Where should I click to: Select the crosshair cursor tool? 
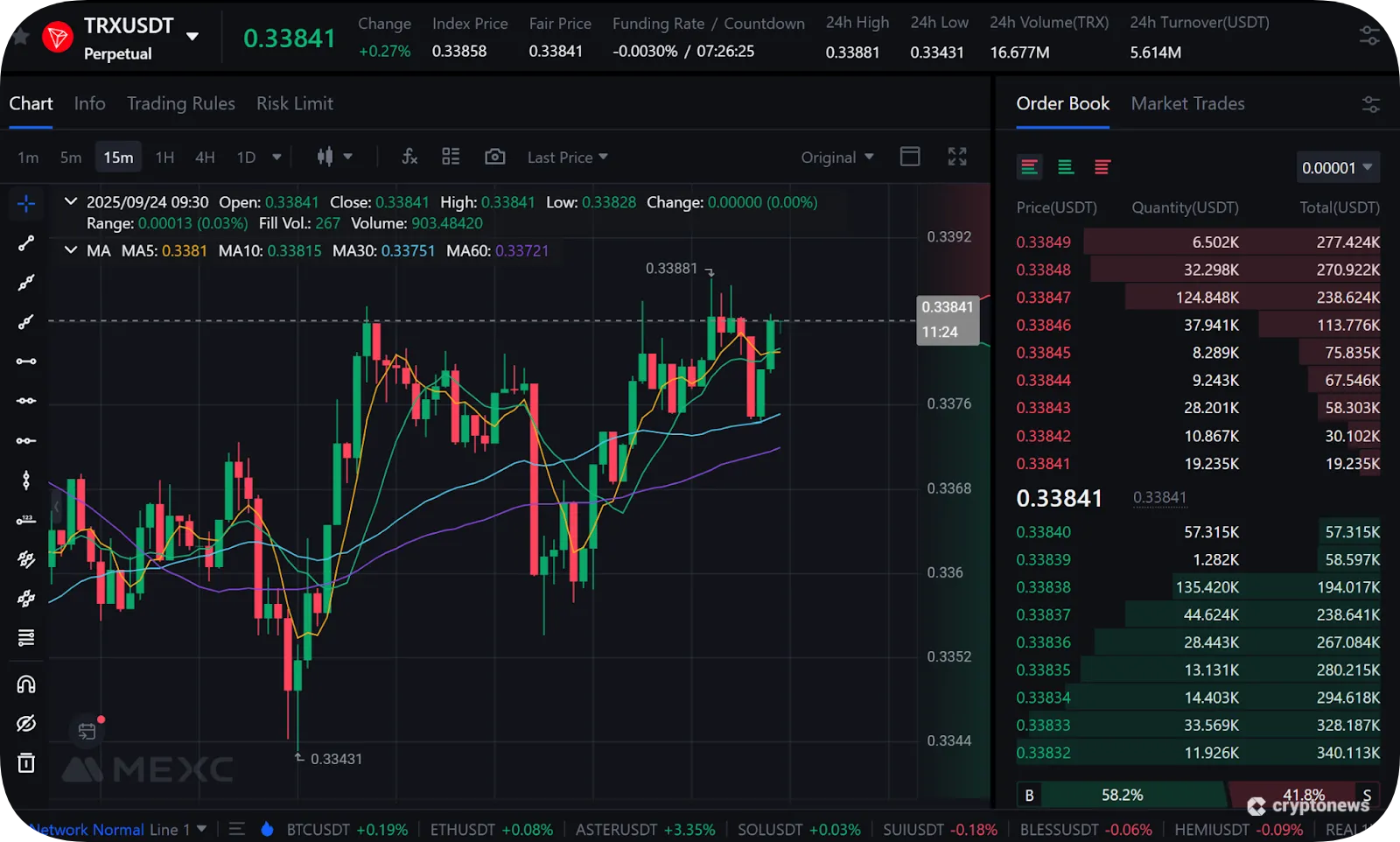click(26, 204)
